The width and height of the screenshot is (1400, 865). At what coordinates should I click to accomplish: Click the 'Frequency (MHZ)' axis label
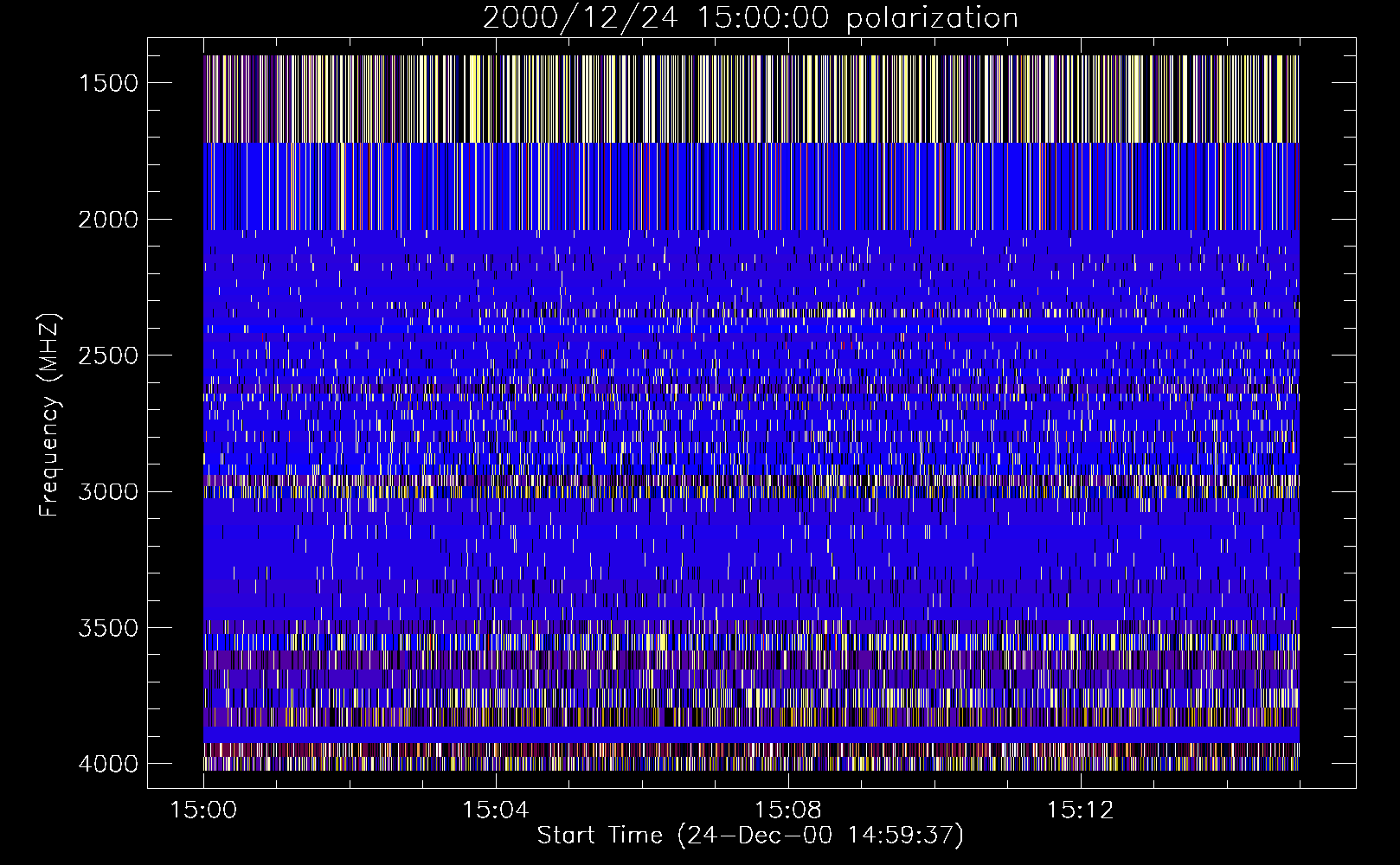pyautogui.click(x=49, y=415)
